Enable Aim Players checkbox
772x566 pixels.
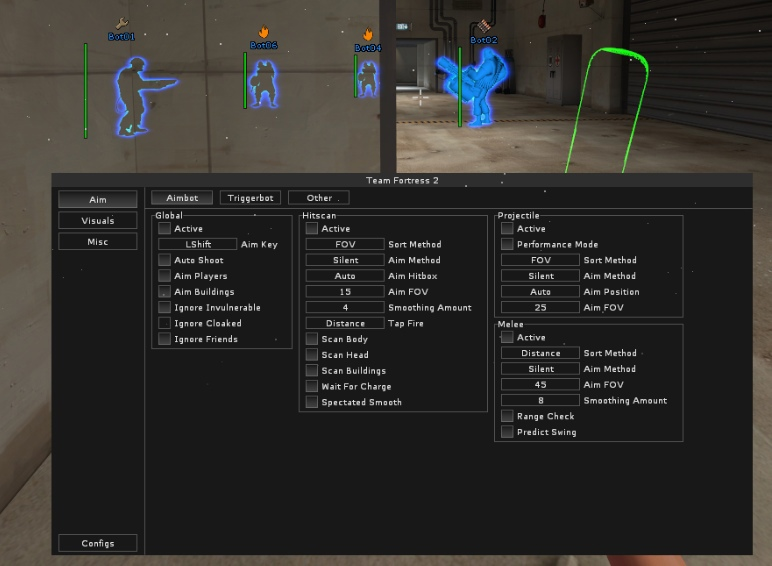[164, 276]
